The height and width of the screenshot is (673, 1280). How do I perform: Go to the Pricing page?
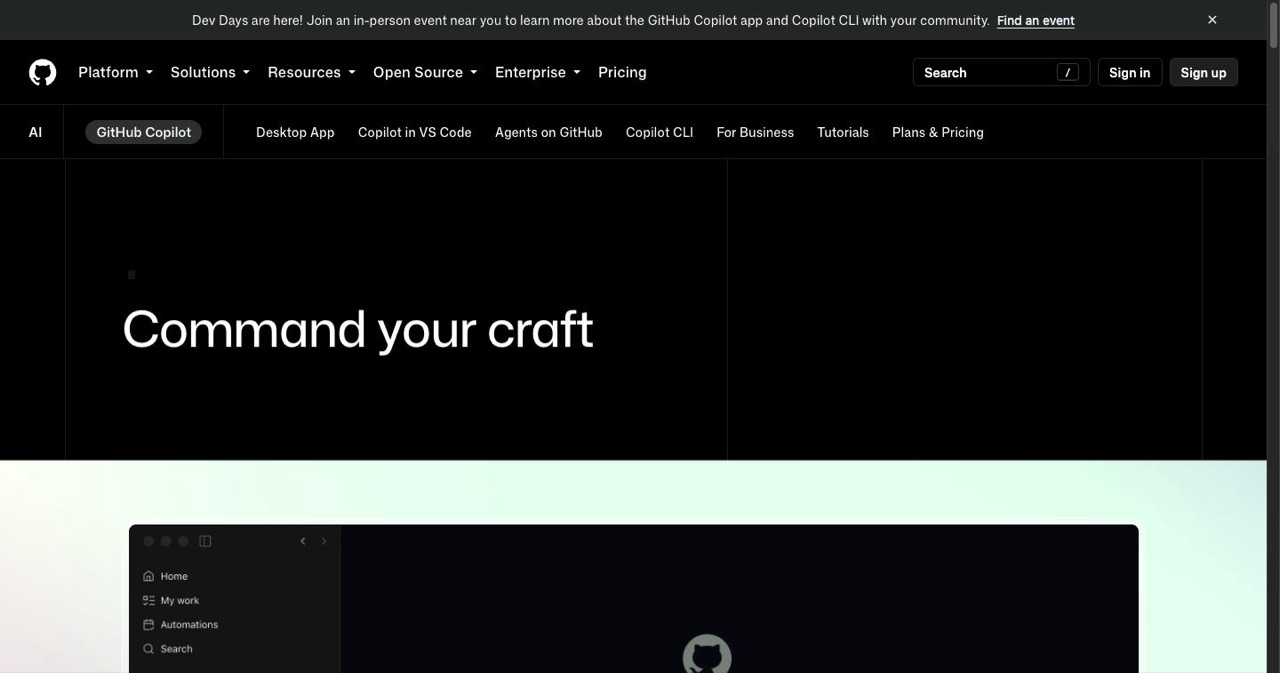(622, 72)
